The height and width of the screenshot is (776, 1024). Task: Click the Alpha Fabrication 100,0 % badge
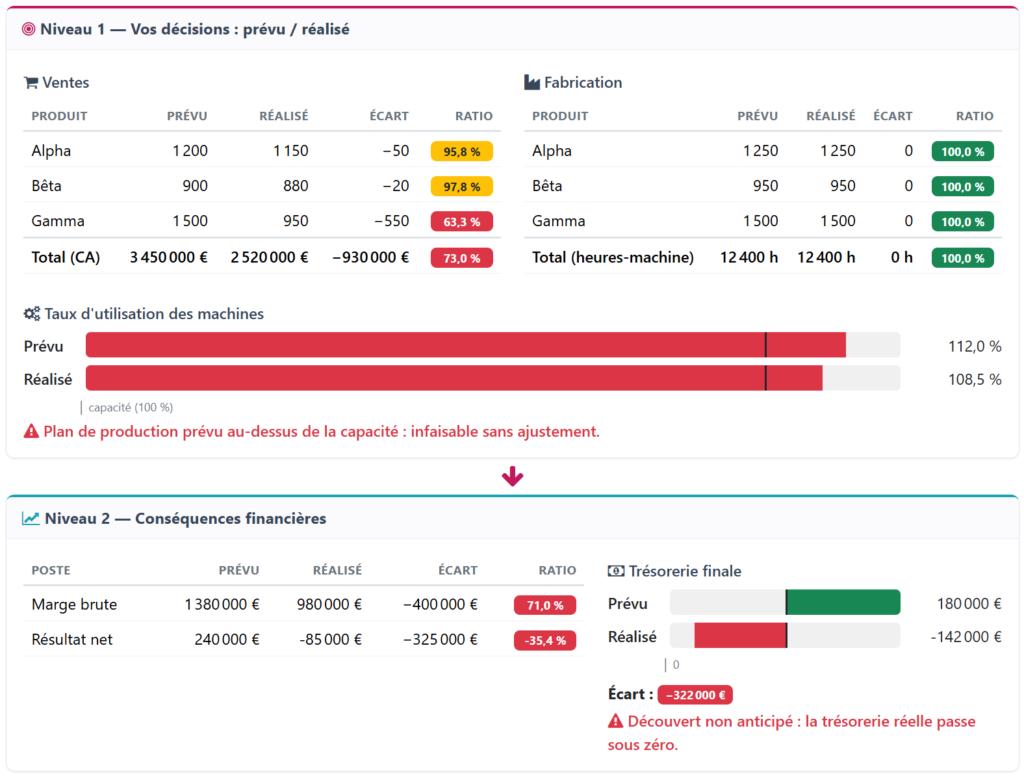click(x=963, y=152)
